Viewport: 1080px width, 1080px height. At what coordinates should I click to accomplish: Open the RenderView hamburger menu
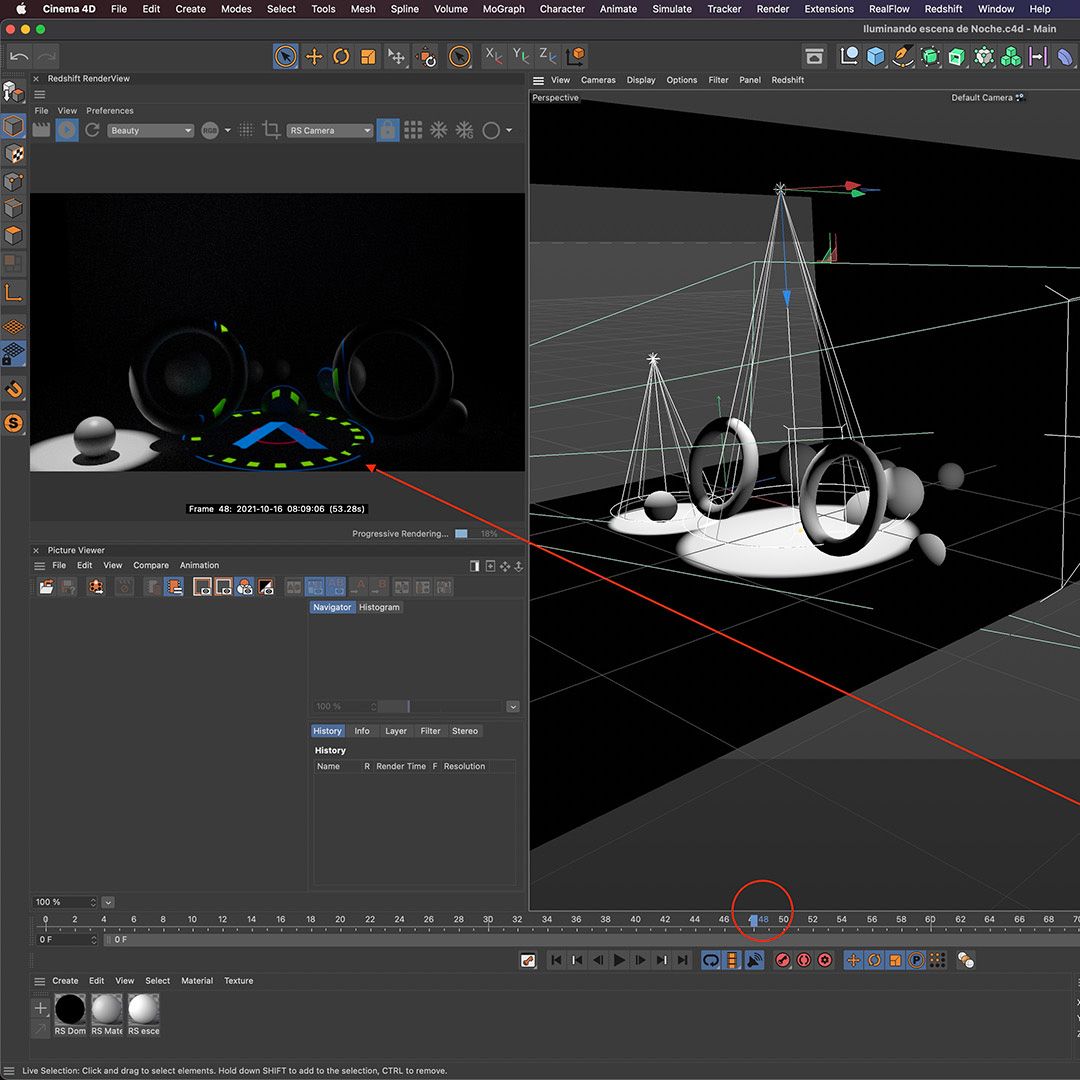click(x=40, y=94)
